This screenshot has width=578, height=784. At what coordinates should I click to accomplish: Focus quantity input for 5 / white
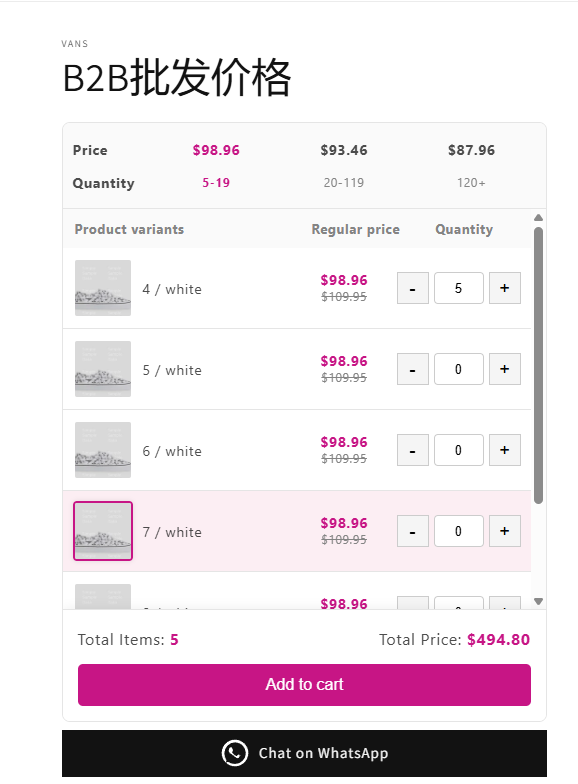[458, 369]
